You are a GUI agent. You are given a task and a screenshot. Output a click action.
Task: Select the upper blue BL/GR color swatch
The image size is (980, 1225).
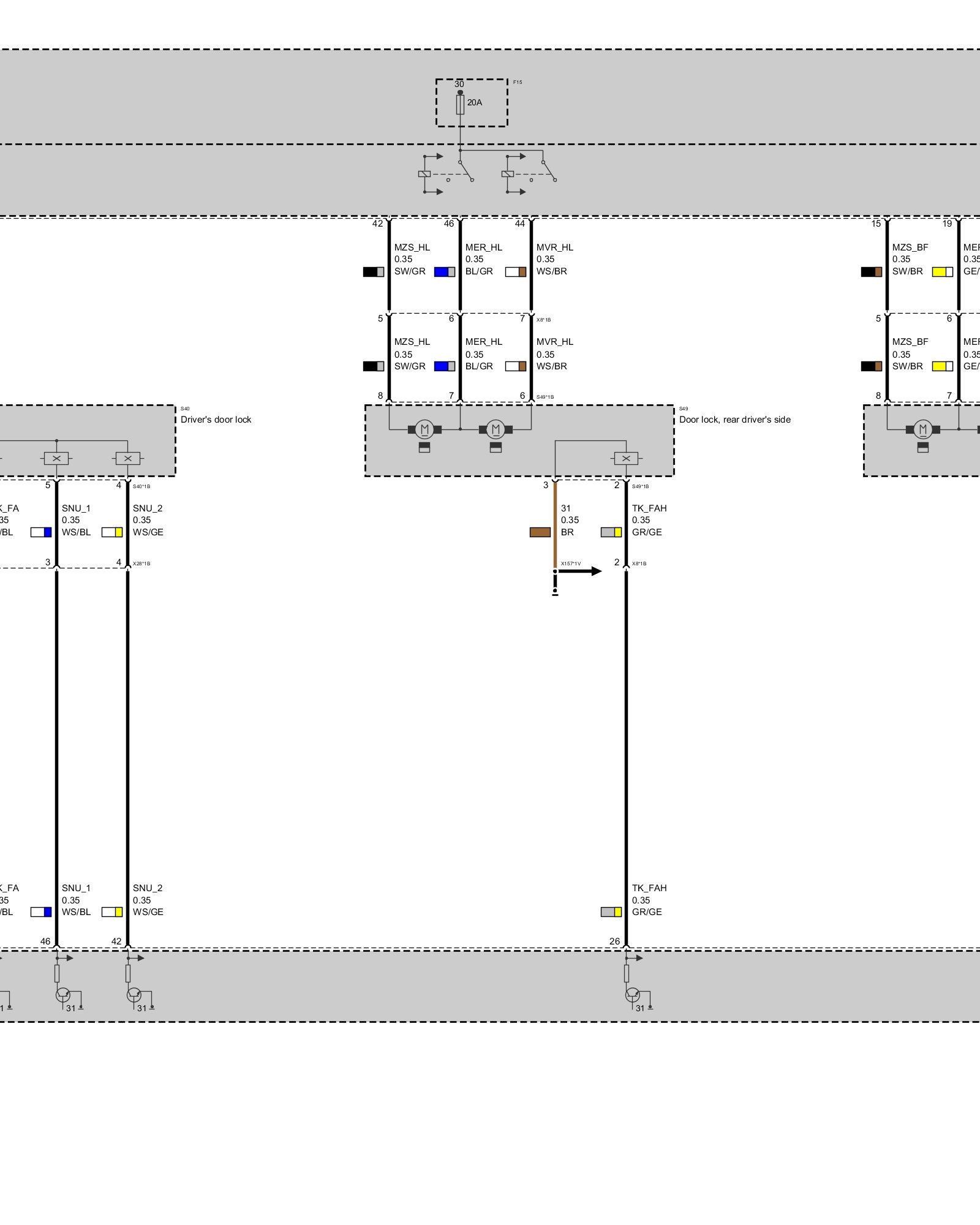(x=444, y=271)
